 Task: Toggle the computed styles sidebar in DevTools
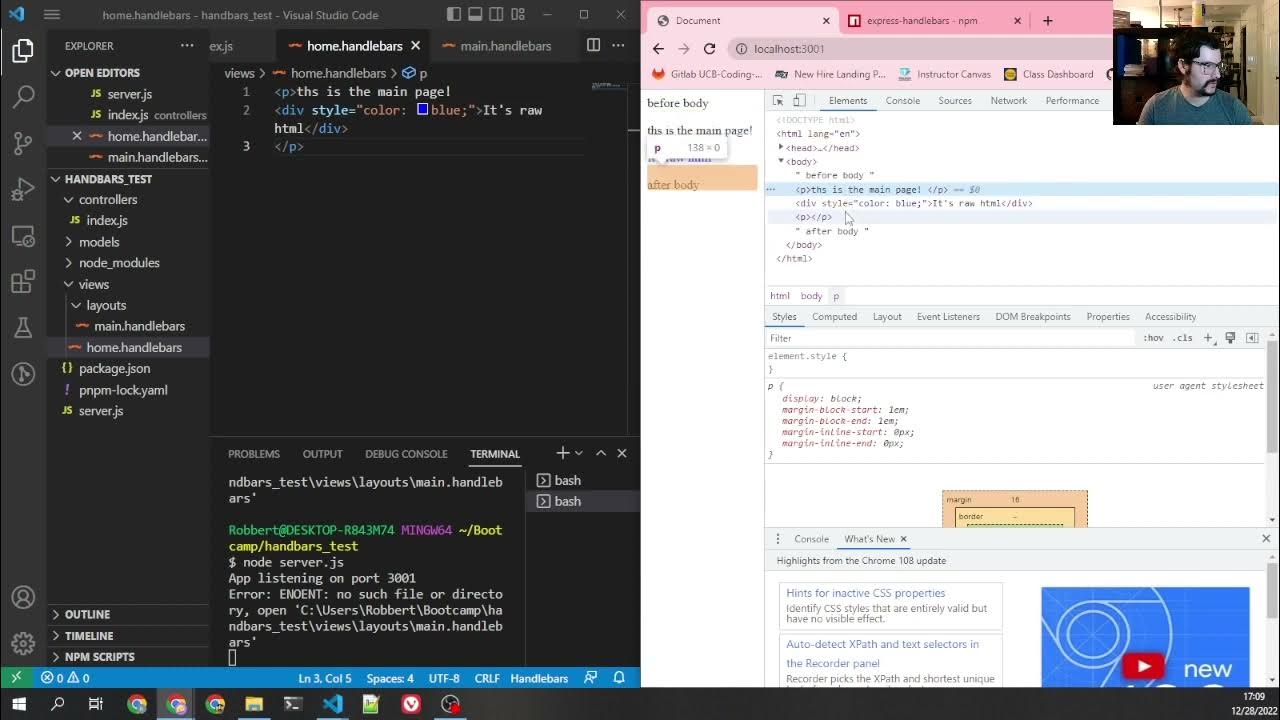coord(1252,338)
